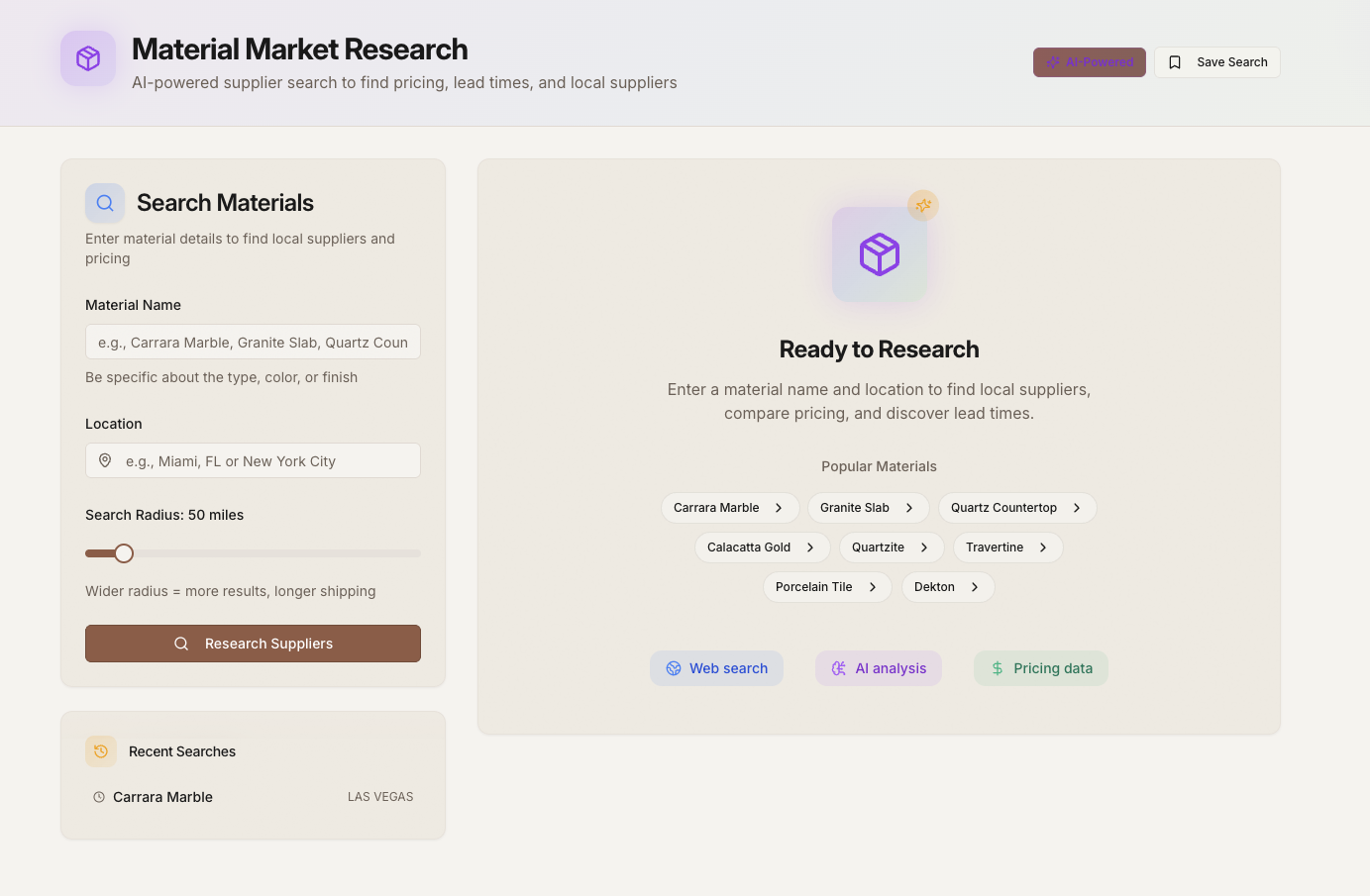Click the globe icon in Web search
This screenshot has height=896, width=1370.
tap(674, 668)
